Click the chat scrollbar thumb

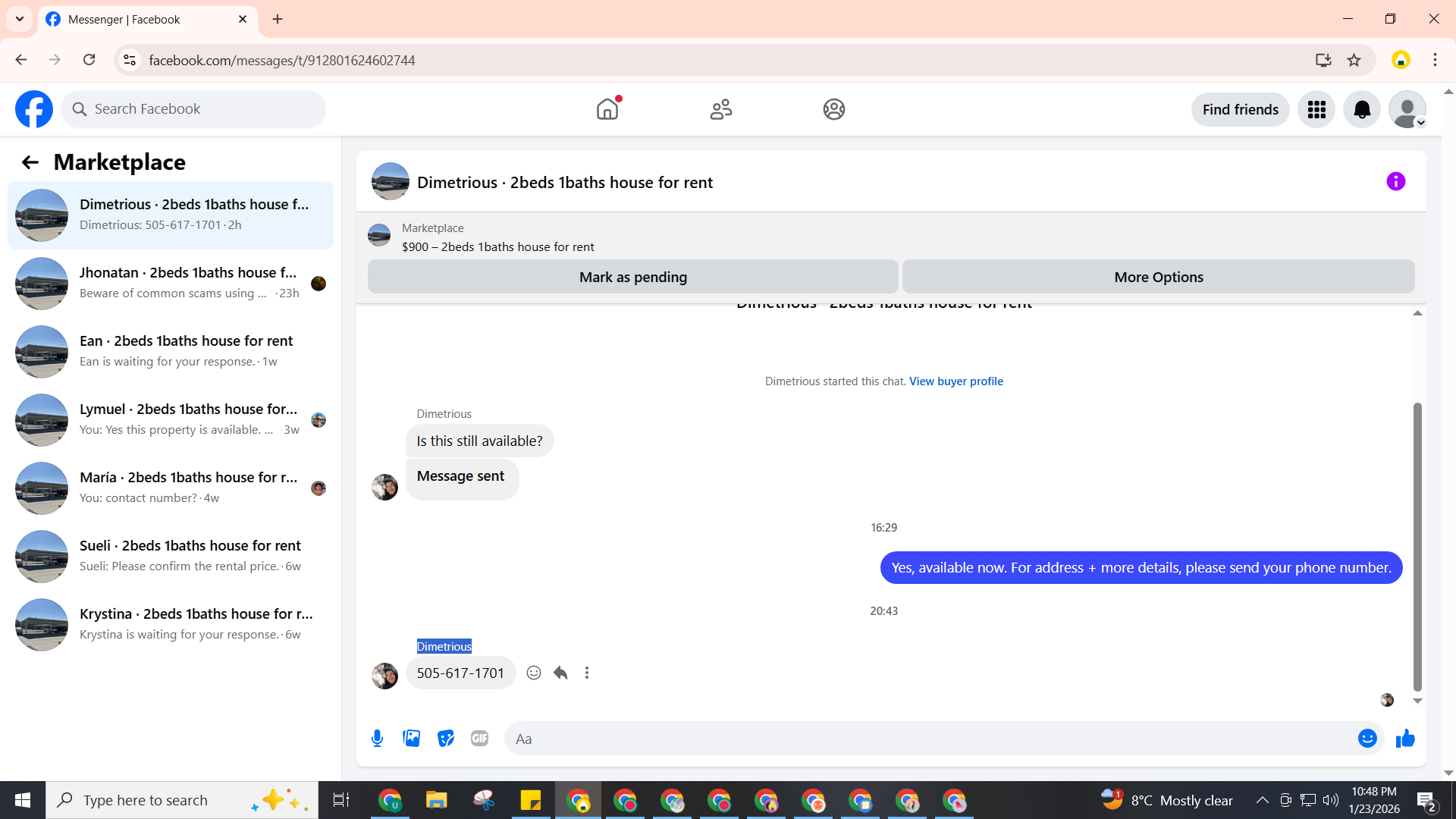pos(1417,546)
